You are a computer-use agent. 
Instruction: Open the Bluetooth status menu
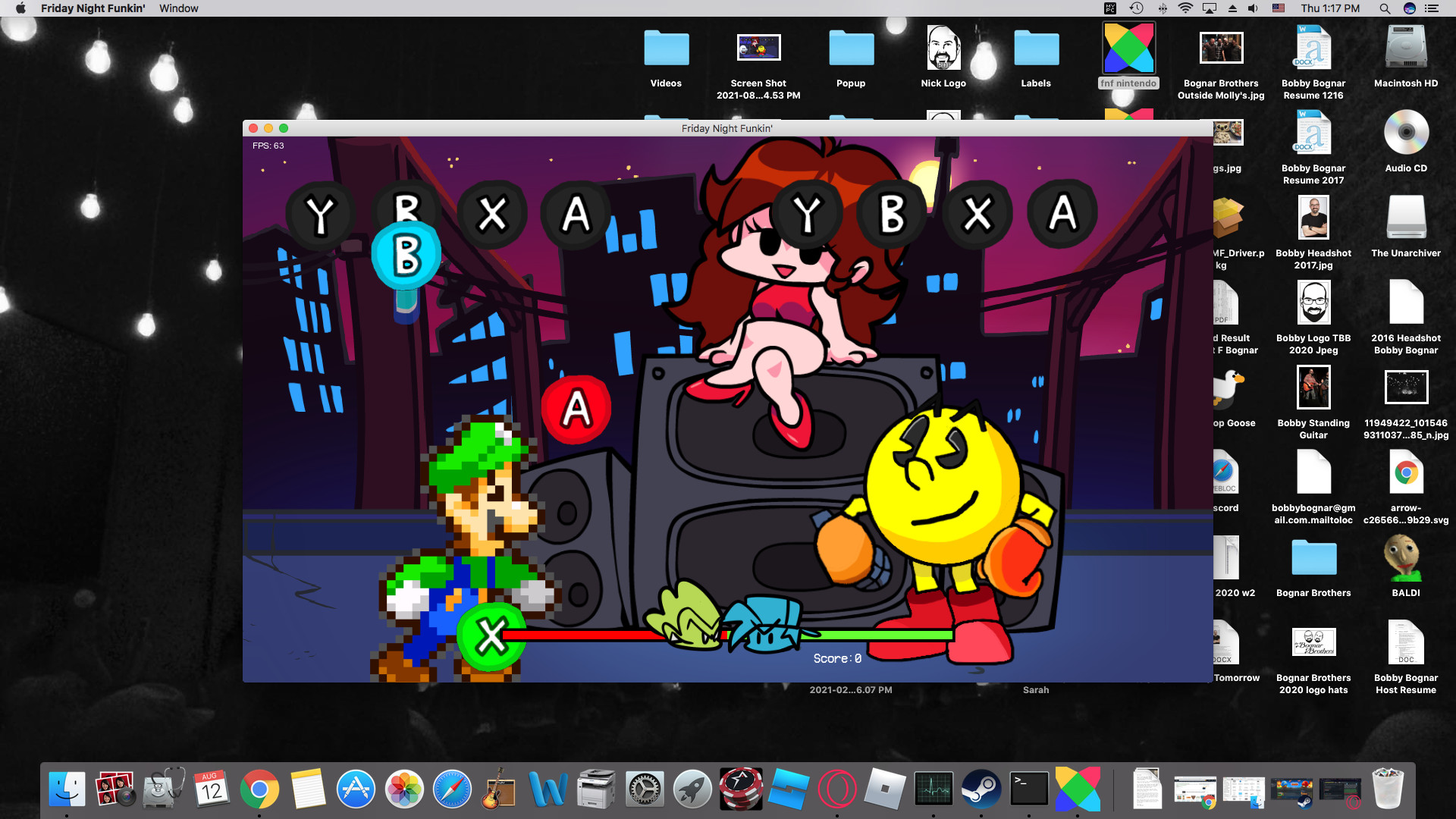pyautogui.click(x=1162, y=8)
